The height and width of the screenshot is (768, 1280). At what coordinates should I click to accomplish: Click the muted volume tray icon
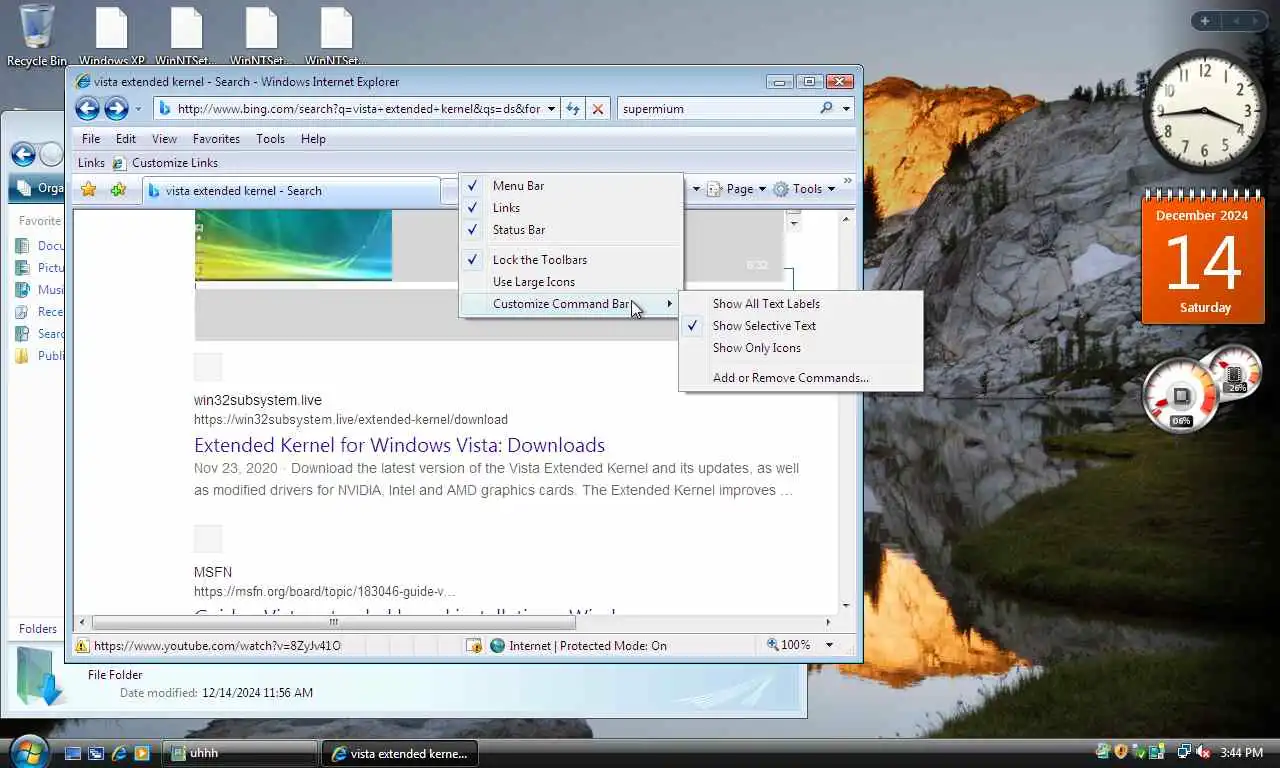[1203, 752]
